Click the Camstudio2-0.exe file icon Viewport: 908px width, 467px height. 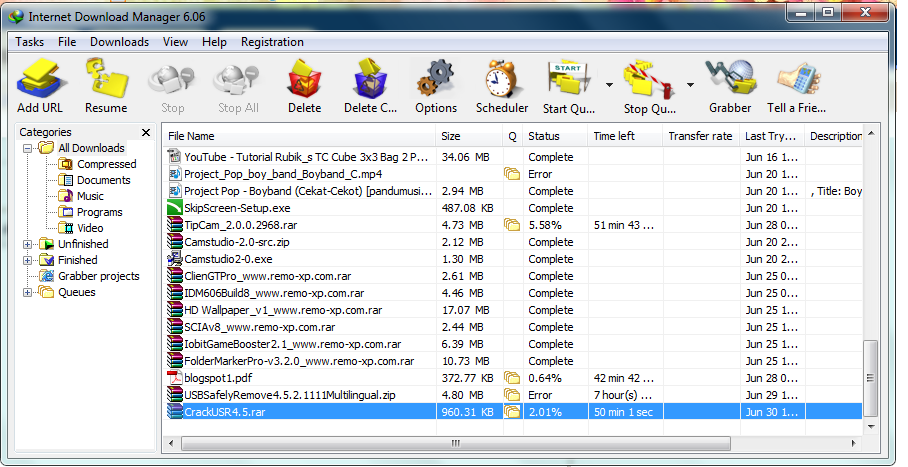coord(175,259)
